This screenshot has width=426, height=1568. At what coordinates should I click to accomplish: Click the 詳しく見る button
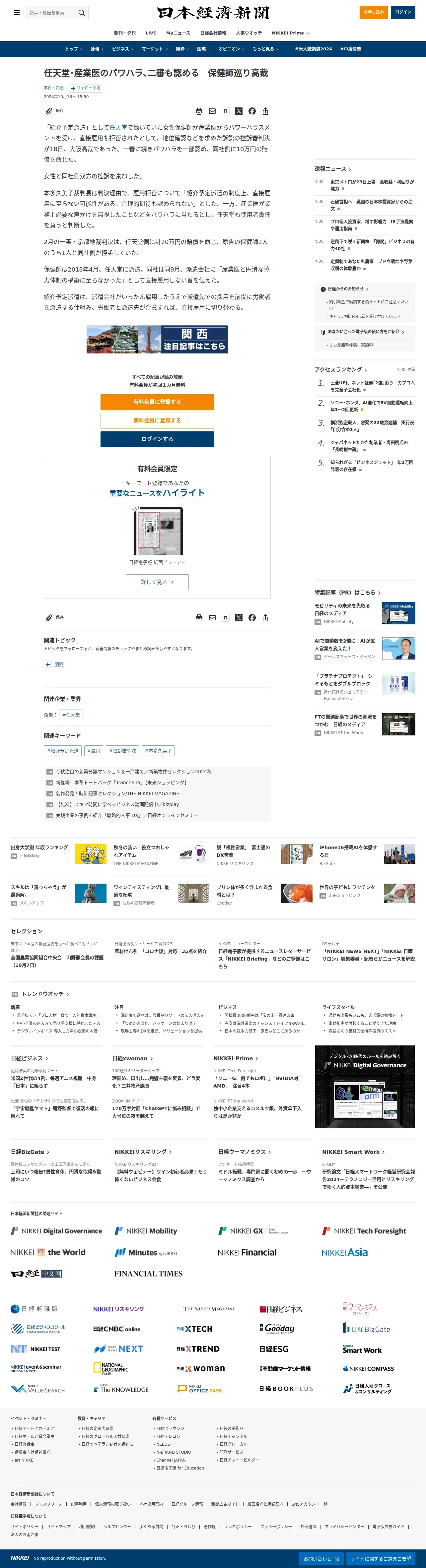157,582
